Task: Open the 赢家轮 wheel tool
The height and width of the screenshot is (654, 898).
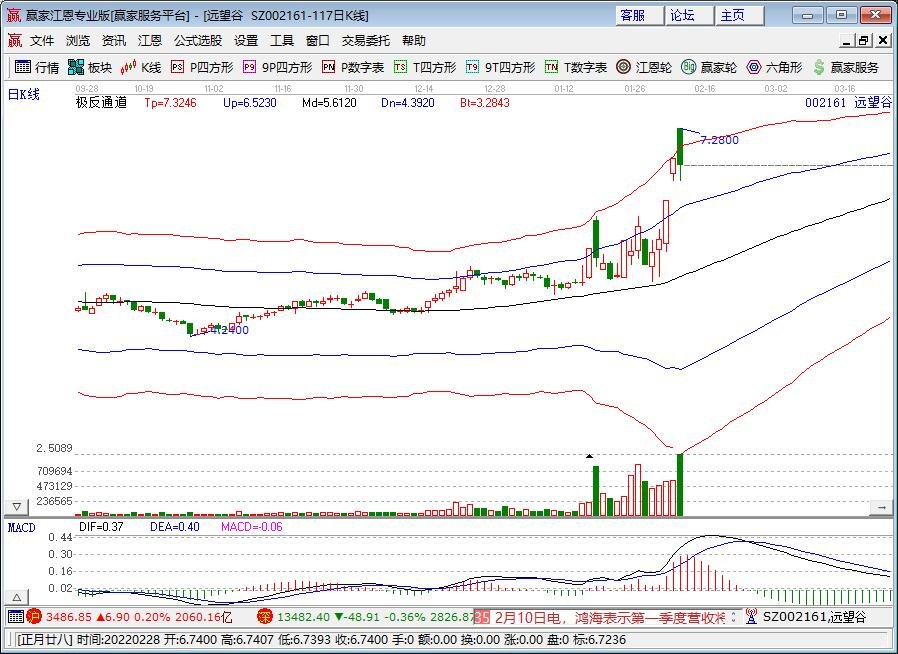Action: click(x=709, y=67)
